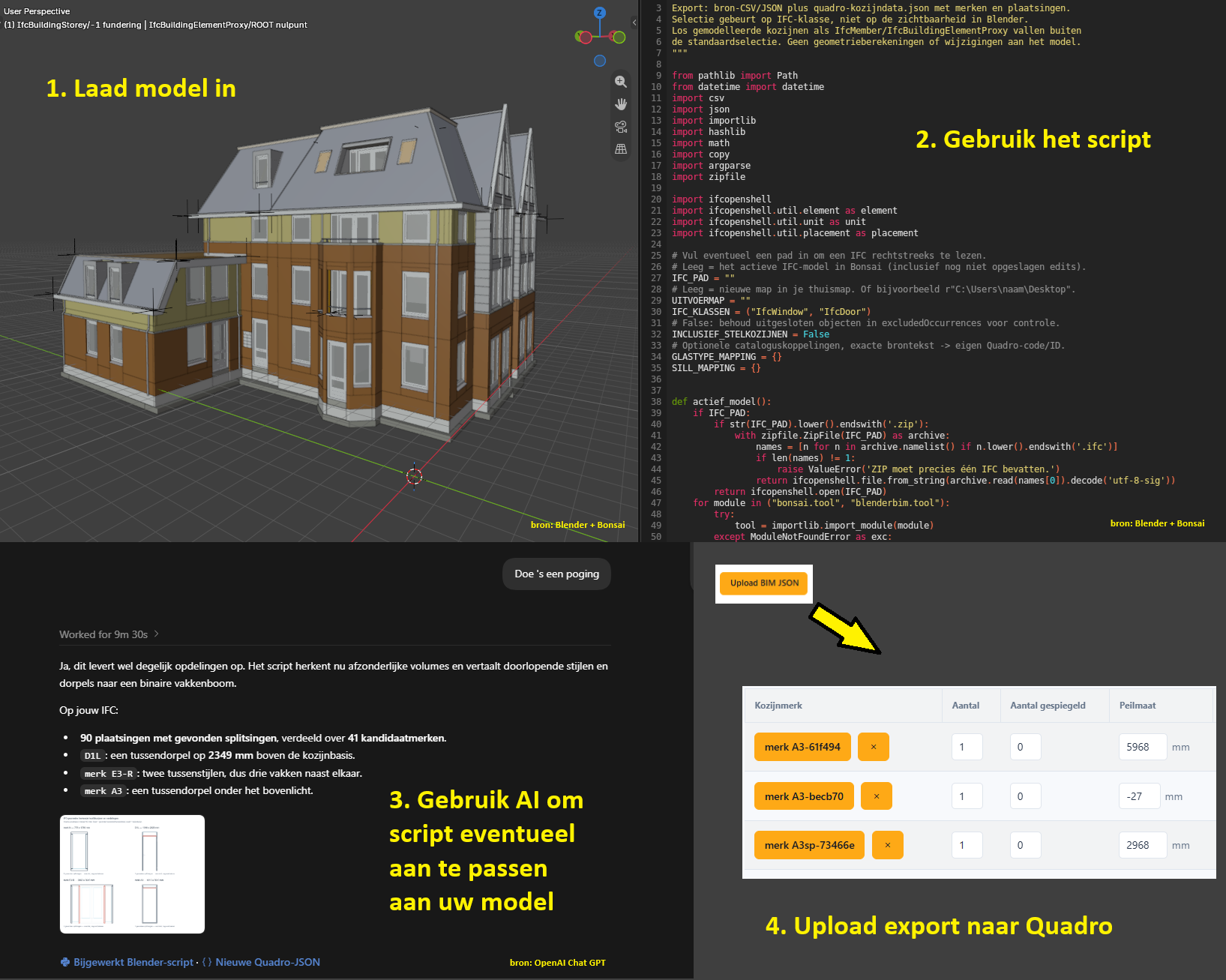Open the kozijn drawings thumbnail in the chat

tap(132, 874)
